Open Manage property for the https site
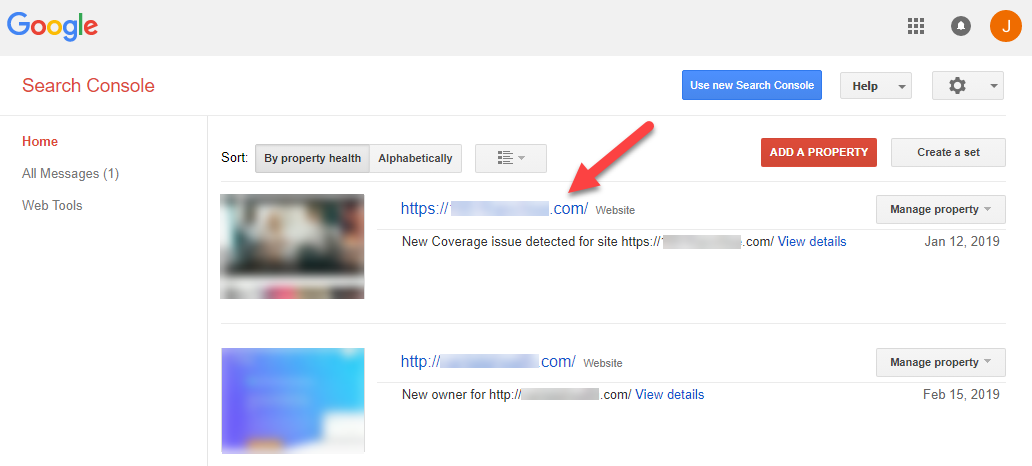Viewport: 1032px width, 466px height. click(941, 209)
